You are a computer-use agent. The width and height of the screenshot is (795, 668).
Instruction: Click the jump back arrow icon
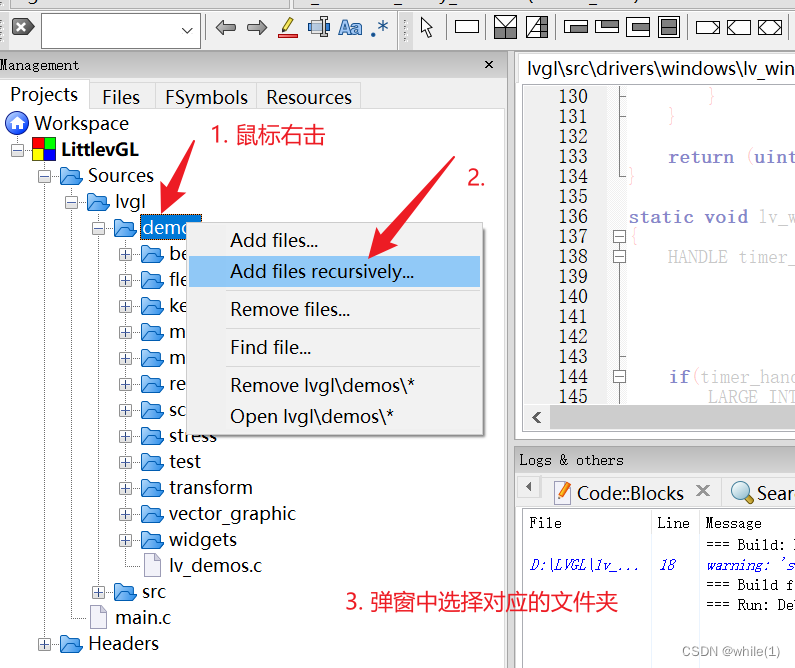[x=226, y=27]
